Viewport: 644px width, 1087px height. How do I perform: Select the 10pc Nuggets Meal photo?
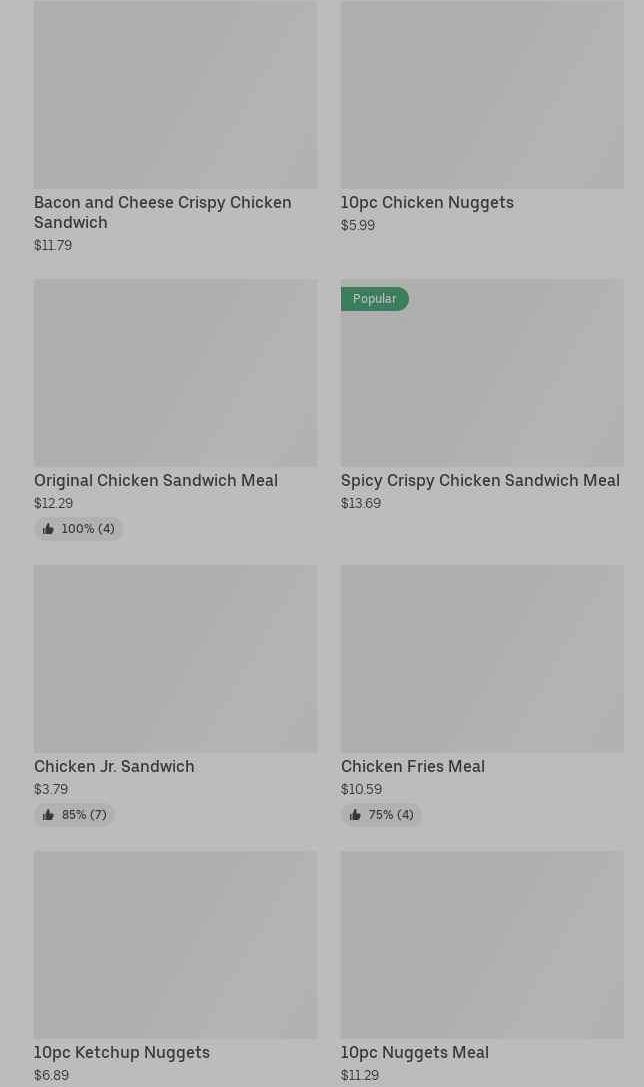[482, 944]
